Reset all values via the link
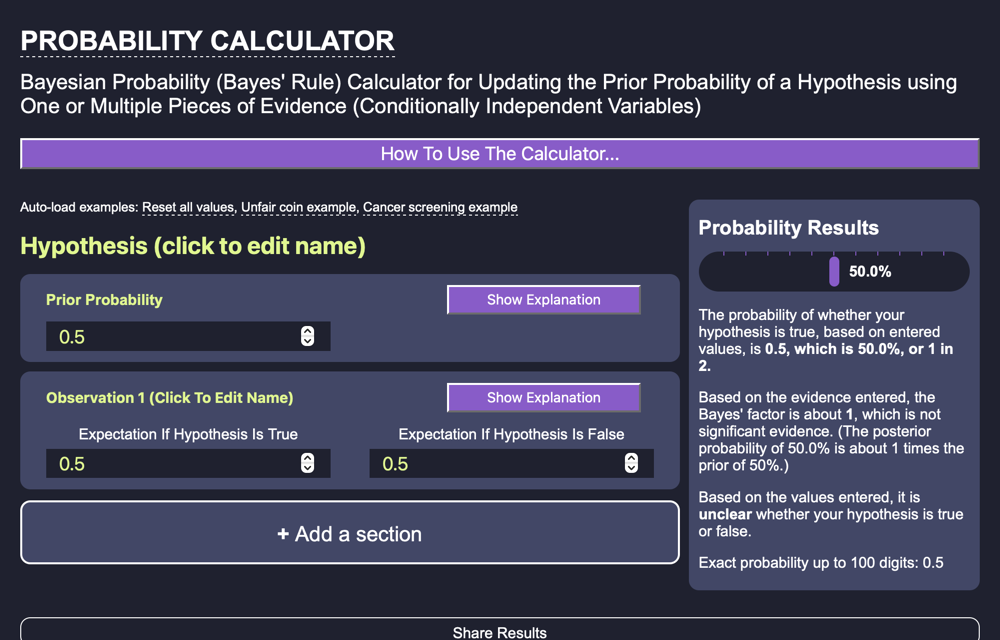Image resolution: width=1000 pixels, height=640 pixels. [x=188, y=208]
